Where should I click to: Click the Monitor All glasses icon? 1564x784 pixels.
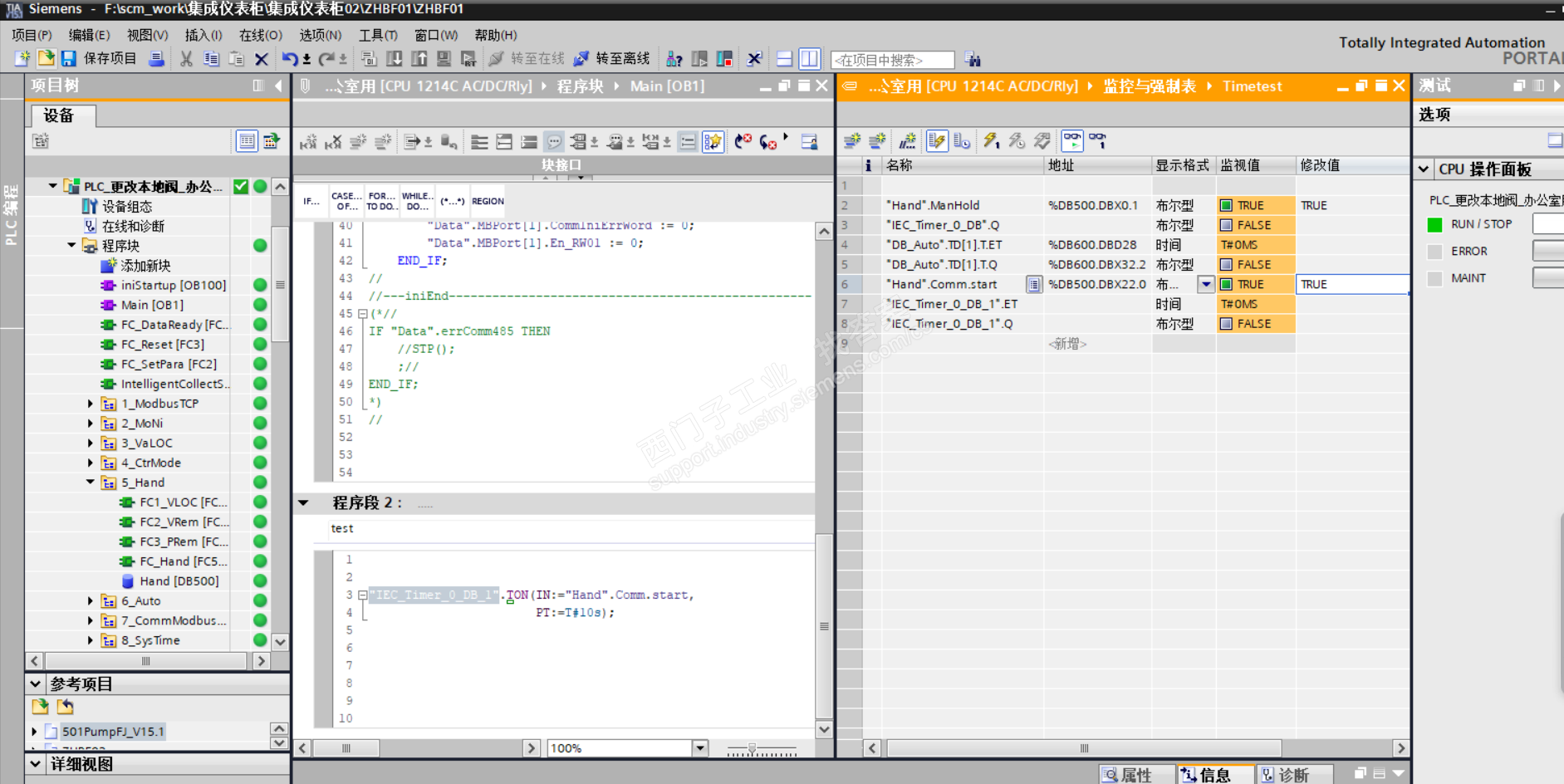pos(1072,140)
